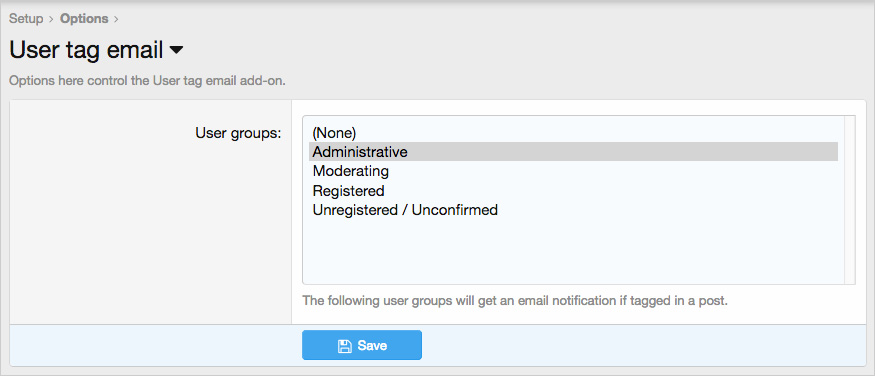This screenshot has height=376, width=875.
Task: Select Registered user group
Action: (573, 191)
